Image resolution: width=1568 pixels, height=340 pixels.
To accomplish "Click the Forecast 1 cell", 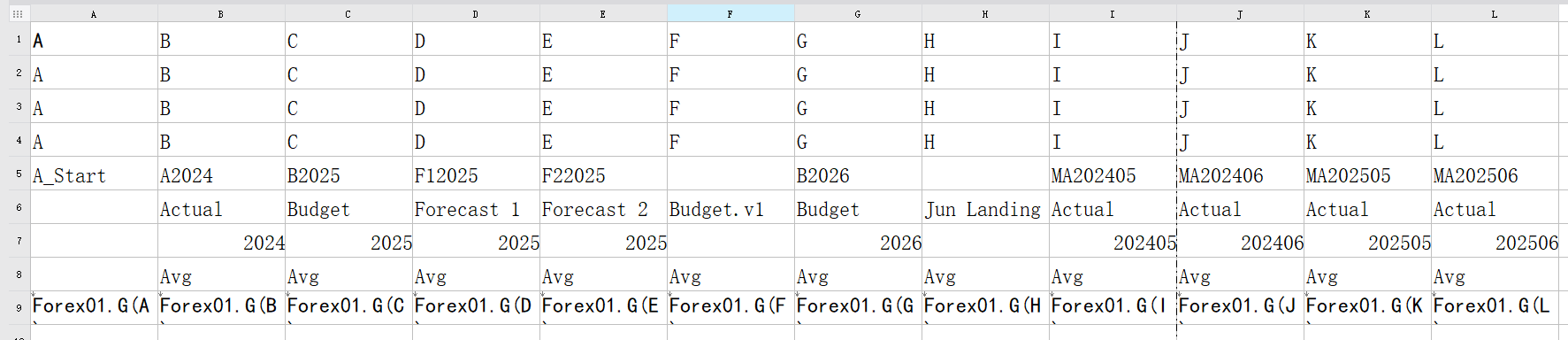I will [476, 208].
